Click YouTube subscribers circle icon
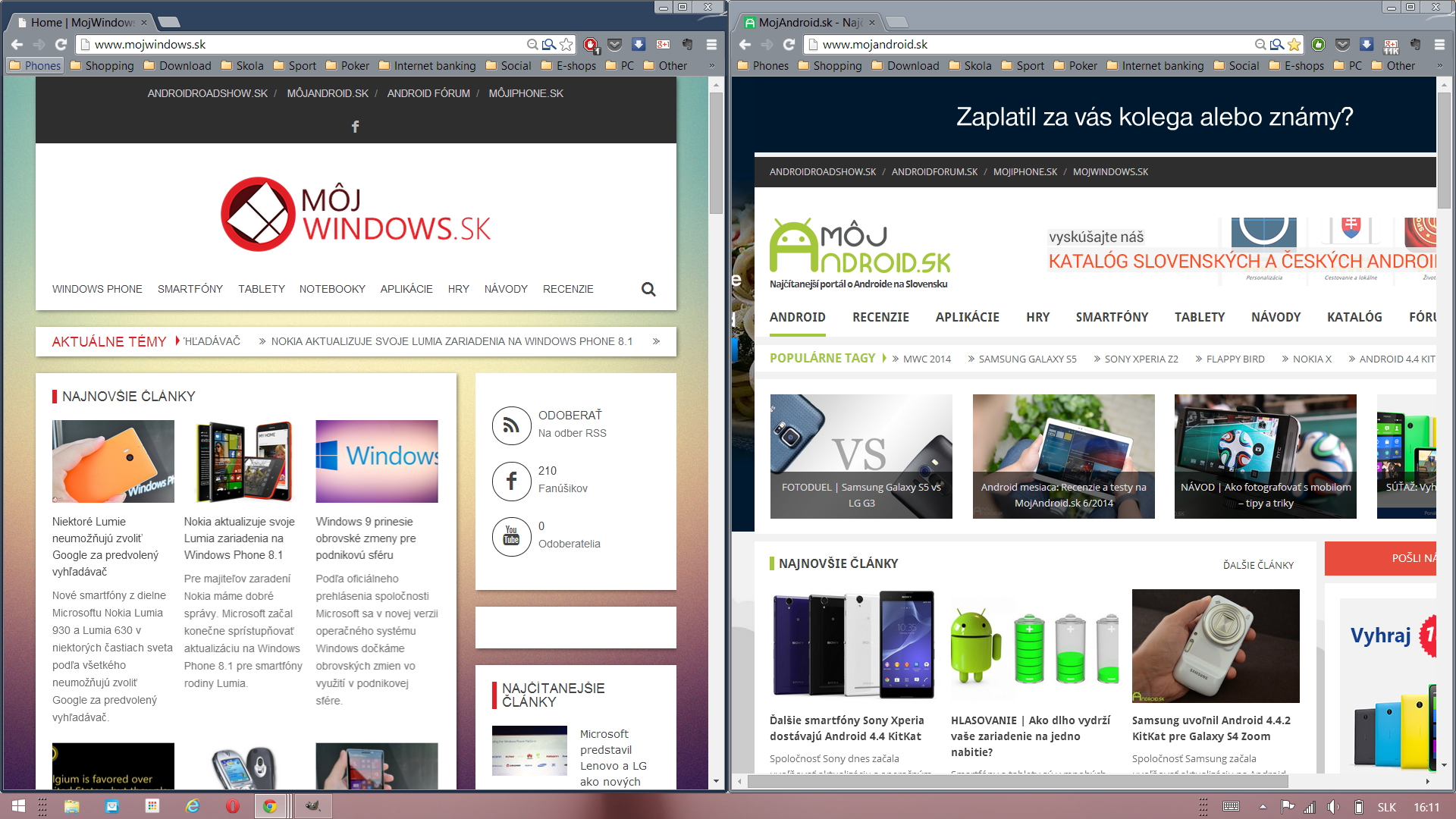This screenshot has height=819, width=1456. (511, 536)
